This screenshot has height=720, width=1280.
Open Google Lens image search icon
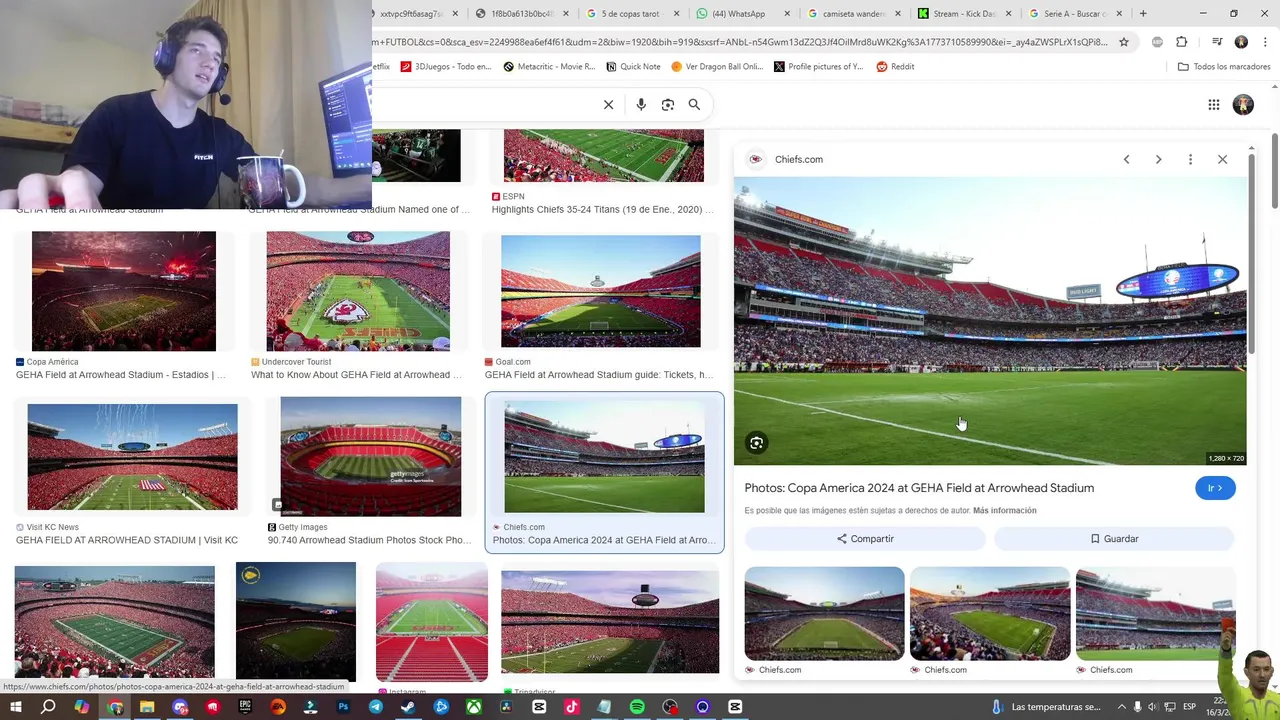point(668,104)
